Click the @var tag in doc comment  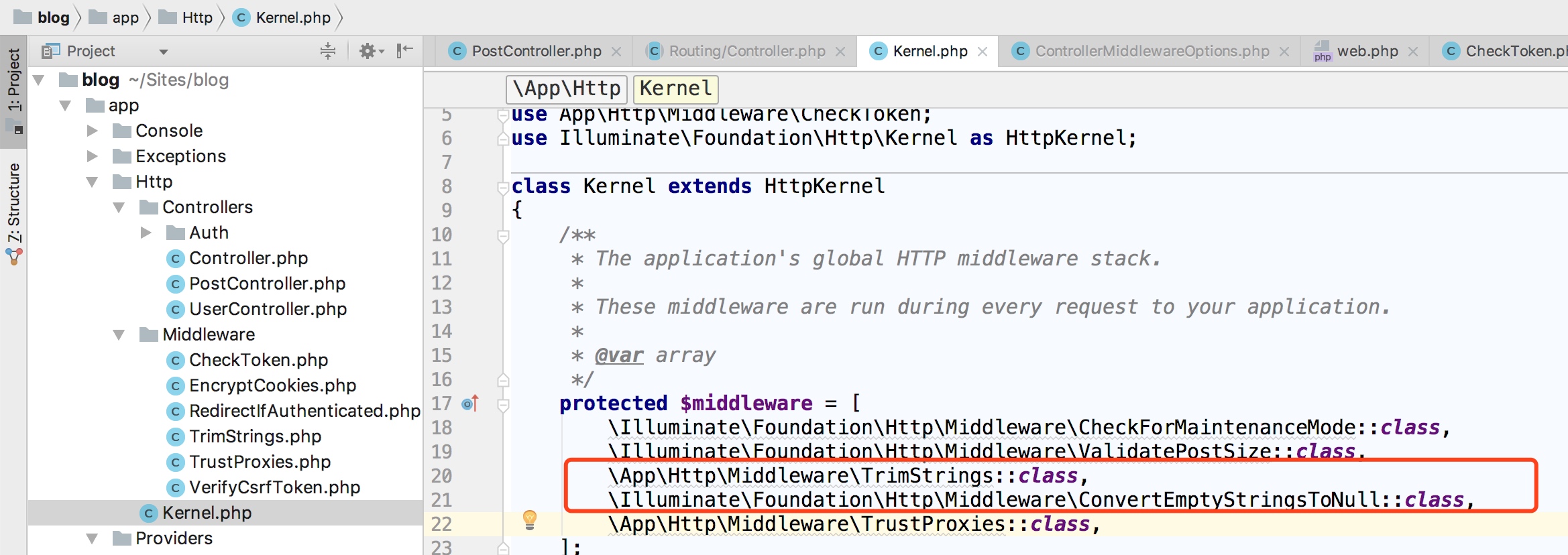(618, 355)
